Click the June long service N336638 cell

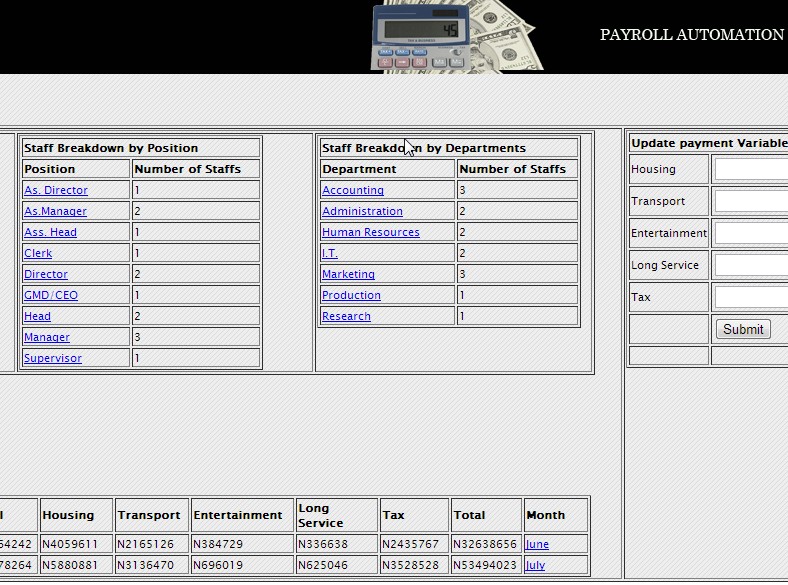point(337,544)
